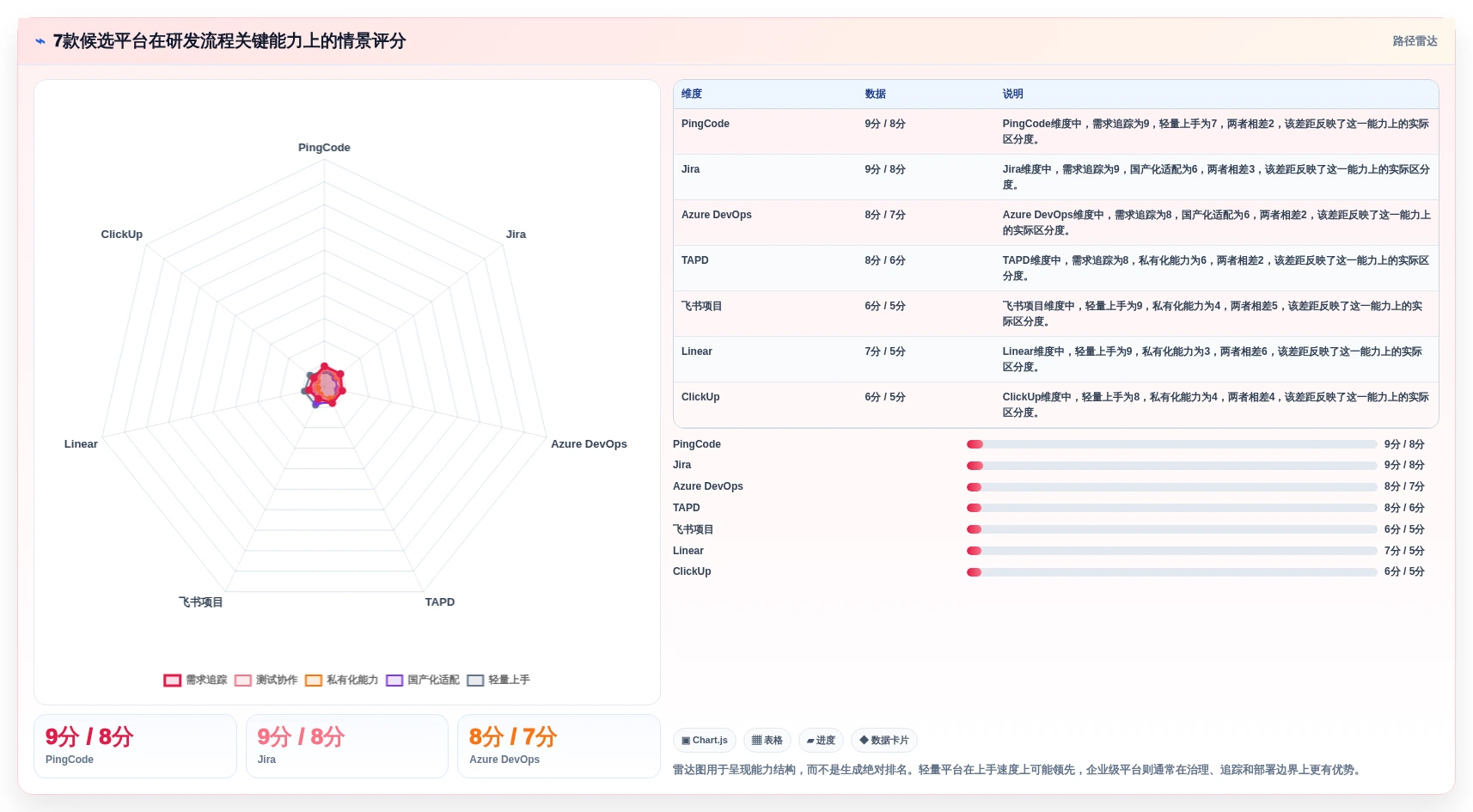Click the TAPD progress bar
Viewport: 1473px width, 812px height.
pyautogui.click(x=1171, y=508)
